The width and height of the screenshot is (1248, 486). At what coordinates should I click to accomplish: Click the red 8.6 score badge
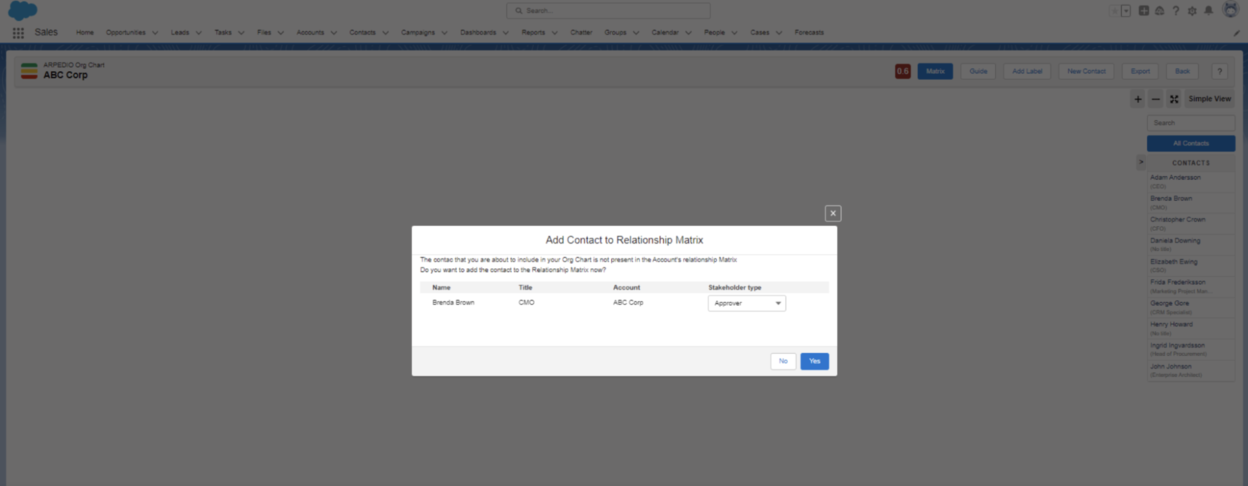[x=902, y=71]
